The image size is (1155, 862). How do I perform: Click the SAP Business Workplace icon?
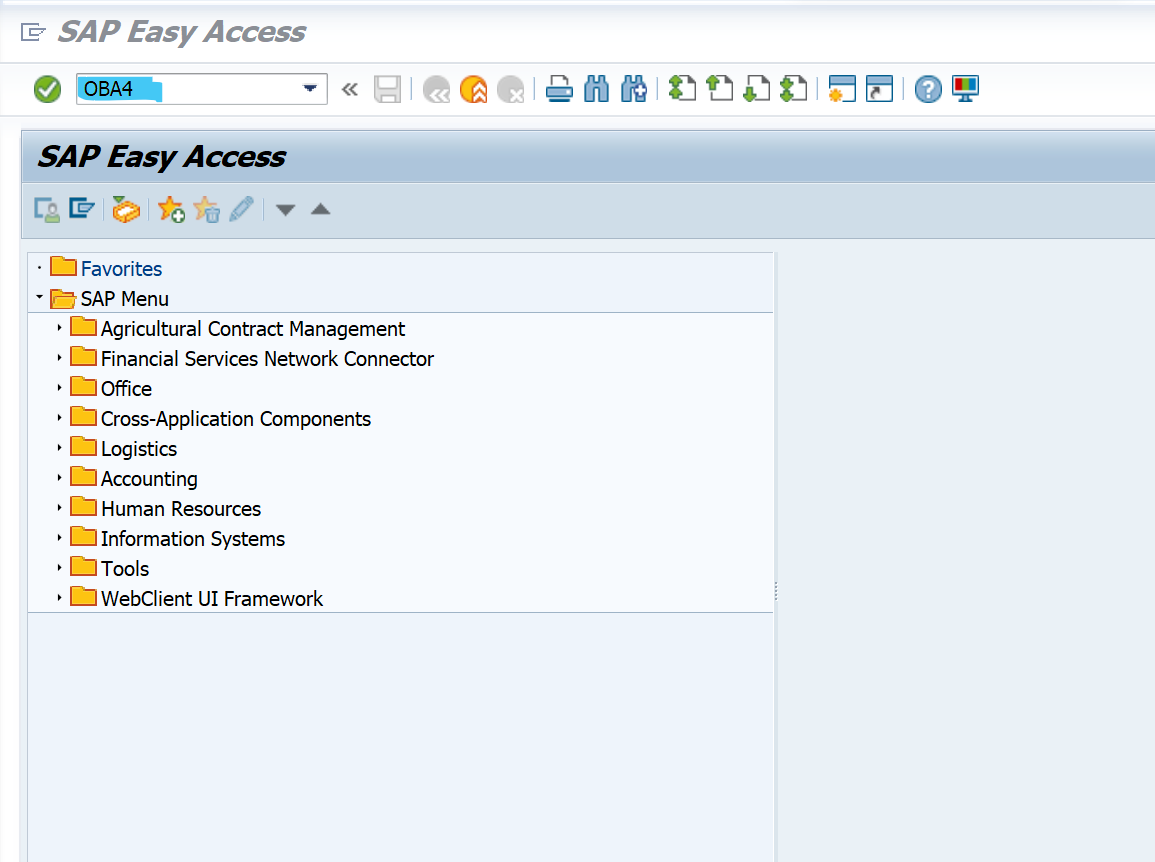(126, 210)
